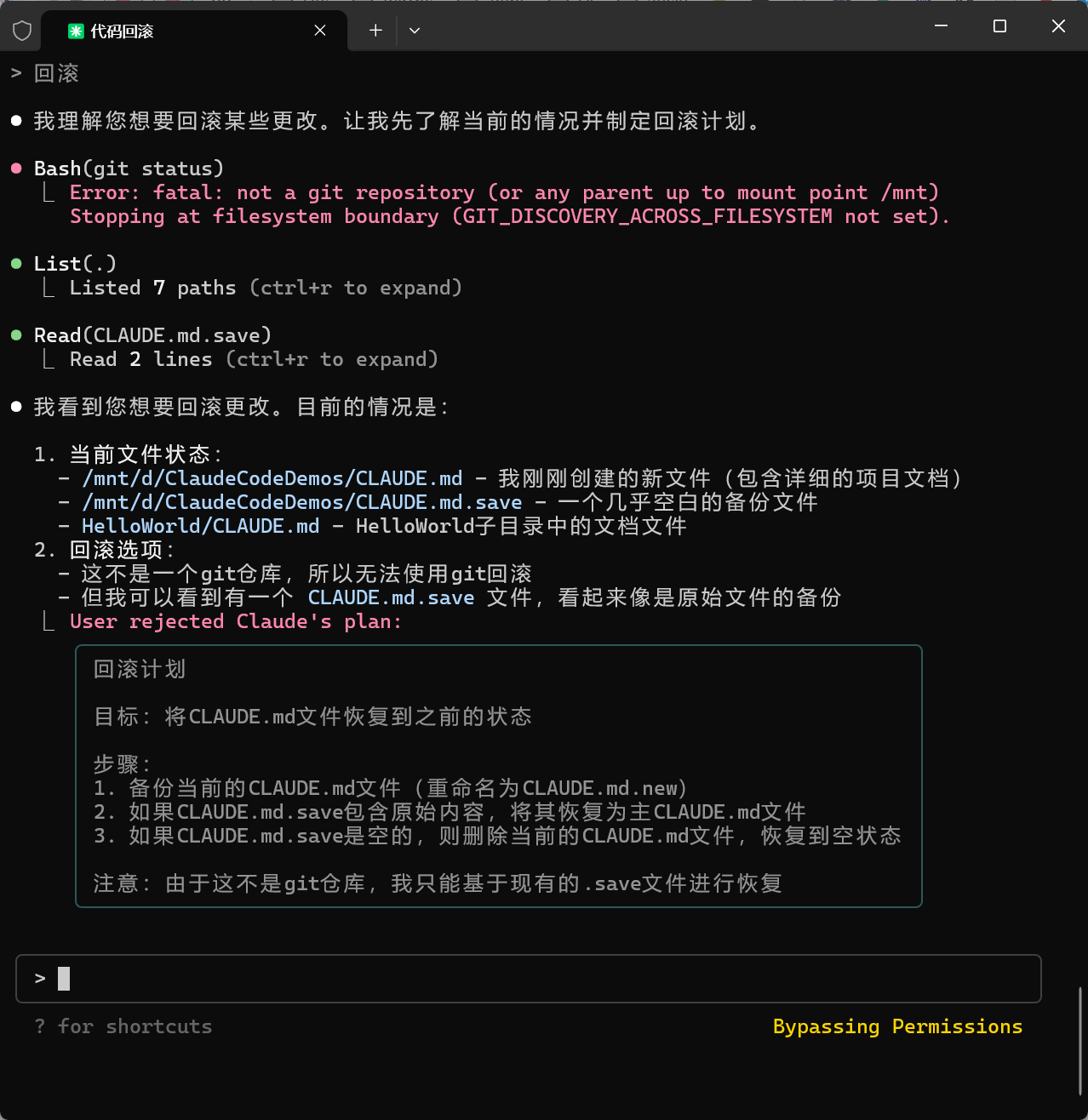The image size is (1088, 1120).
Task: Click the '2. 回滚选项:' list heading
Action: [105, 550]
